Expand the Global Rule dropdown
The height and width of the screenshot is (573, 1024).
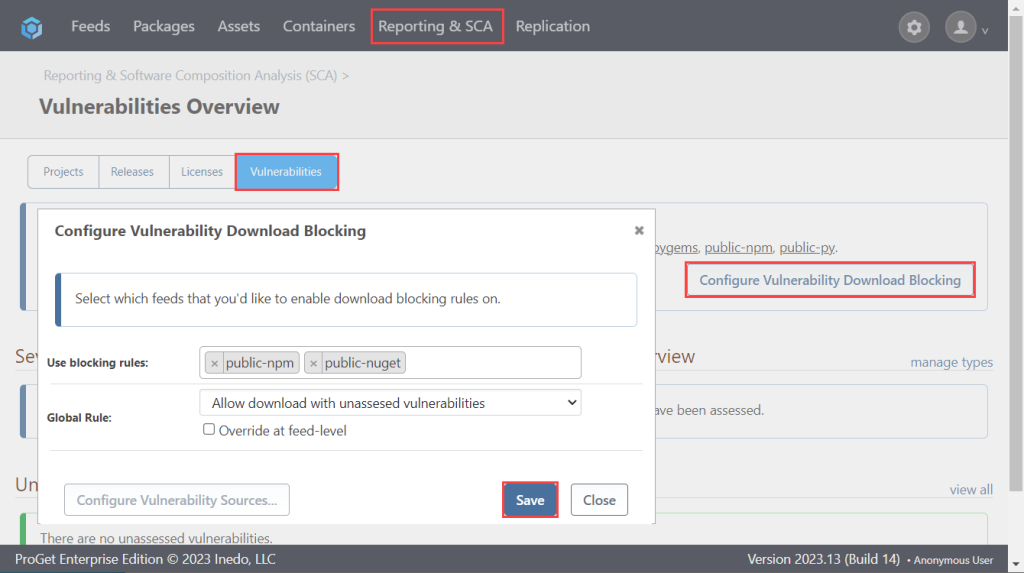(390, 403)
